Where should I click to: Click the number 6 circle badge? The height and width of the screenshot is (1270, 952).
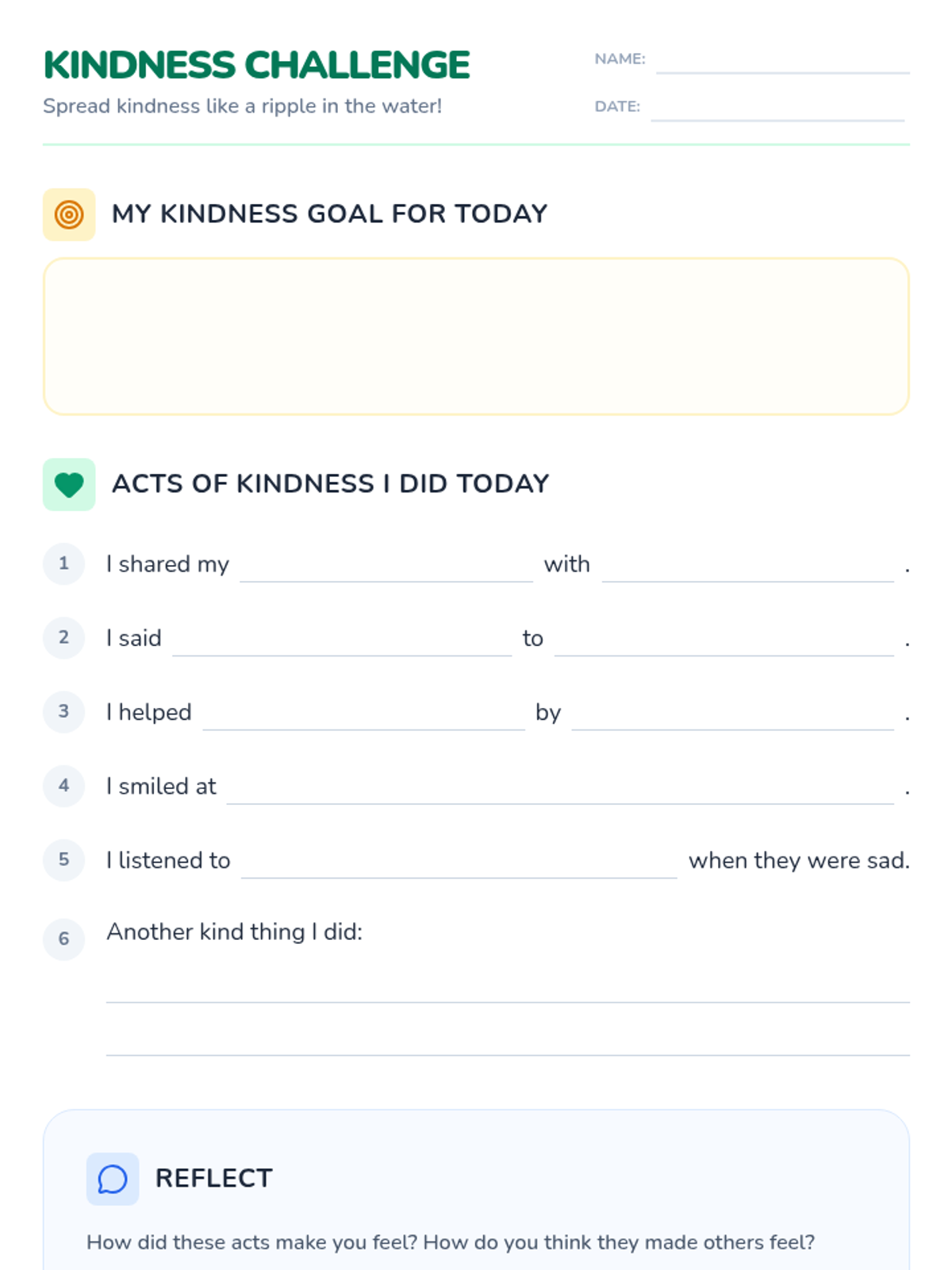[x=63, y=939]
